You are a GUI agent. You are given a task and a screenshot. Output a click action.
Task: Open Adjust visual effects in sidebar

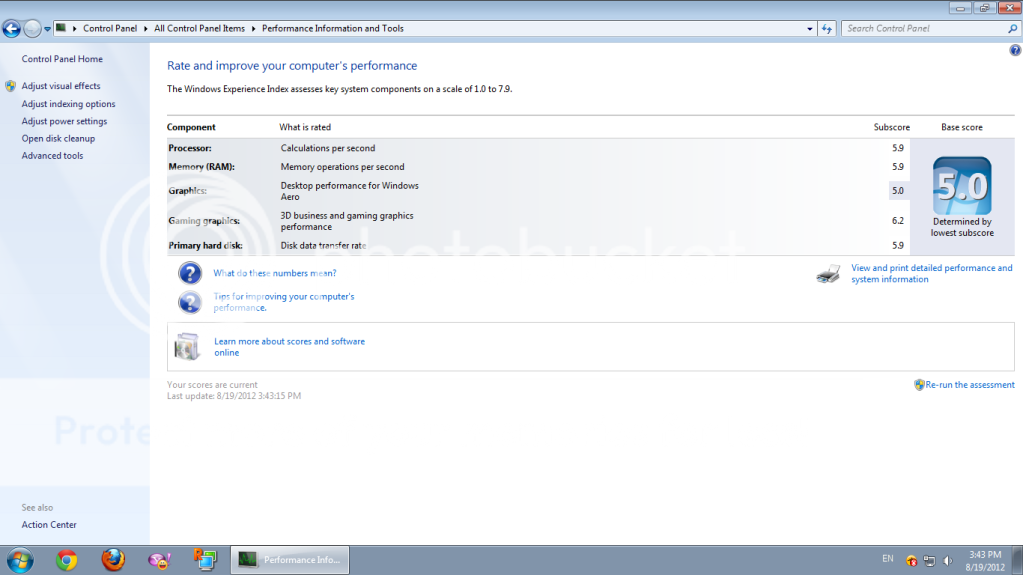(61, 87)
